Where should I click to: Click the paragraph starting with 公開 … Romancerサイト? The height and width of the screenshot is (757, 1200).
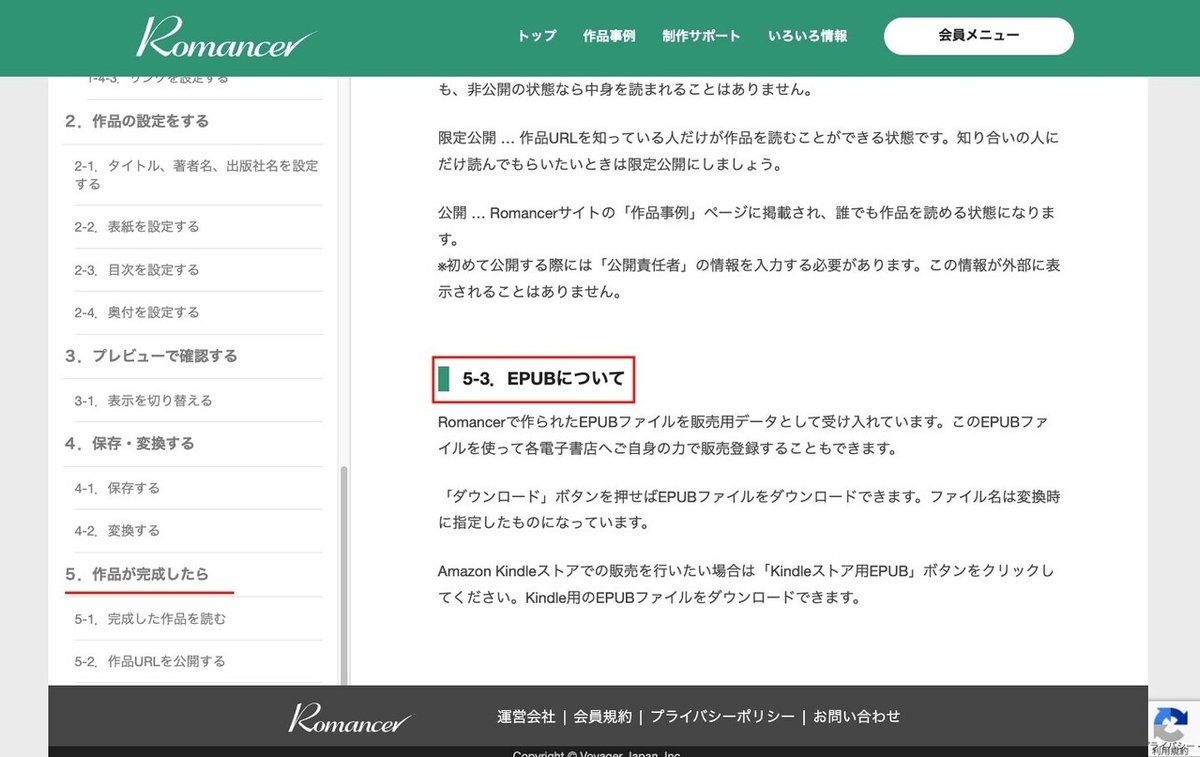(x=746, y=226)
